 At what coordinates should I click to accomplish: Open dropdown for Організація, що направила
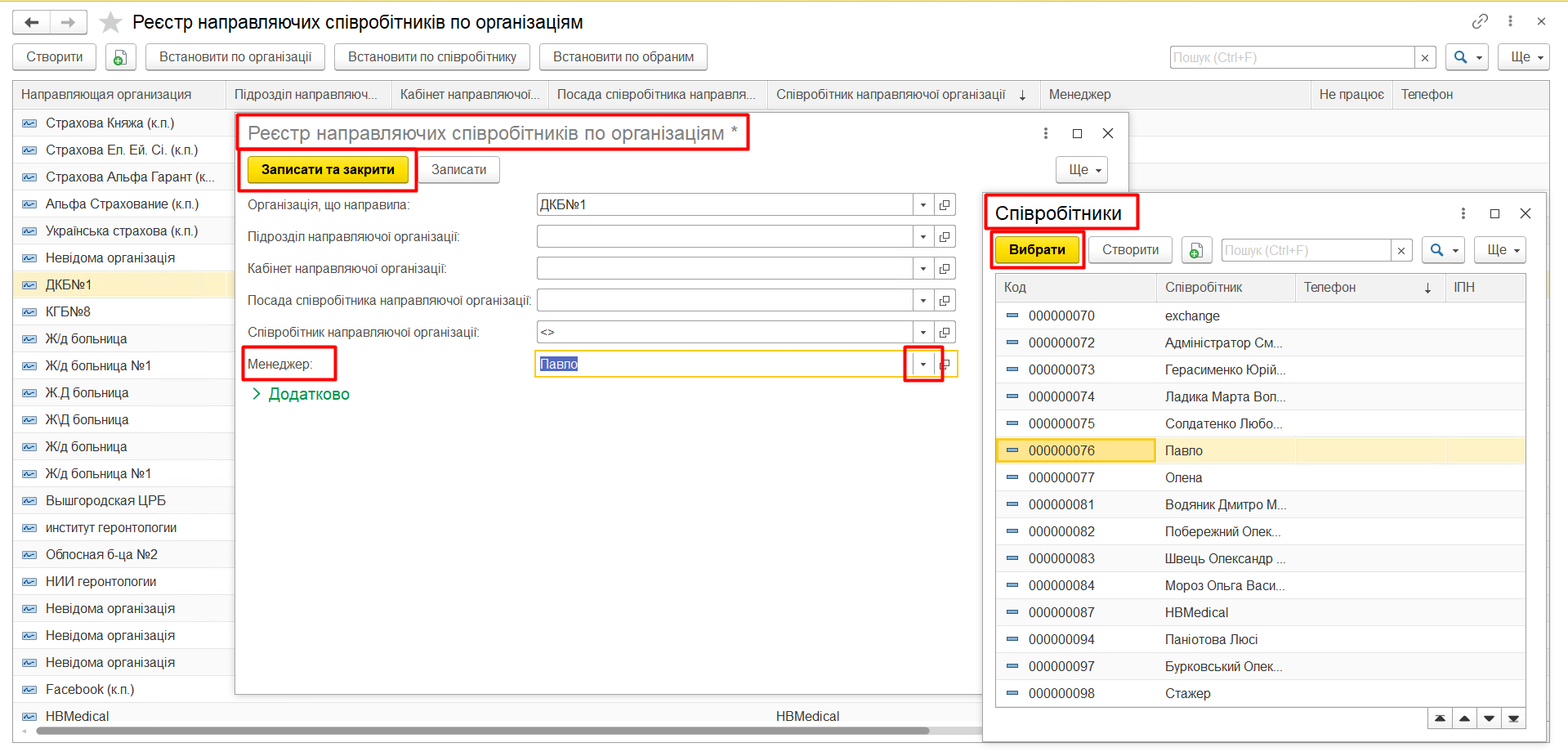(x=923, y=205)
